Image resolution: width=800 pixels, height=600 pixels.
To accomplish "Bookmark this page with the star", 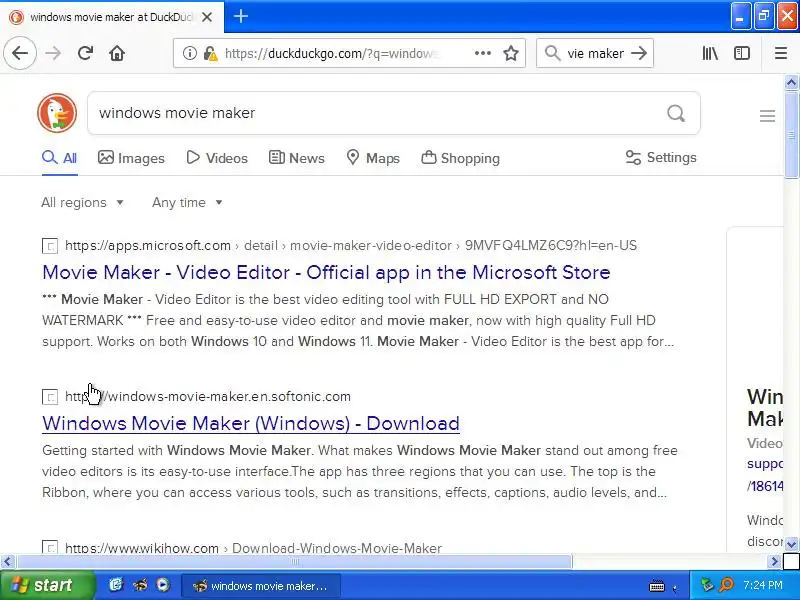I will 511,53.
